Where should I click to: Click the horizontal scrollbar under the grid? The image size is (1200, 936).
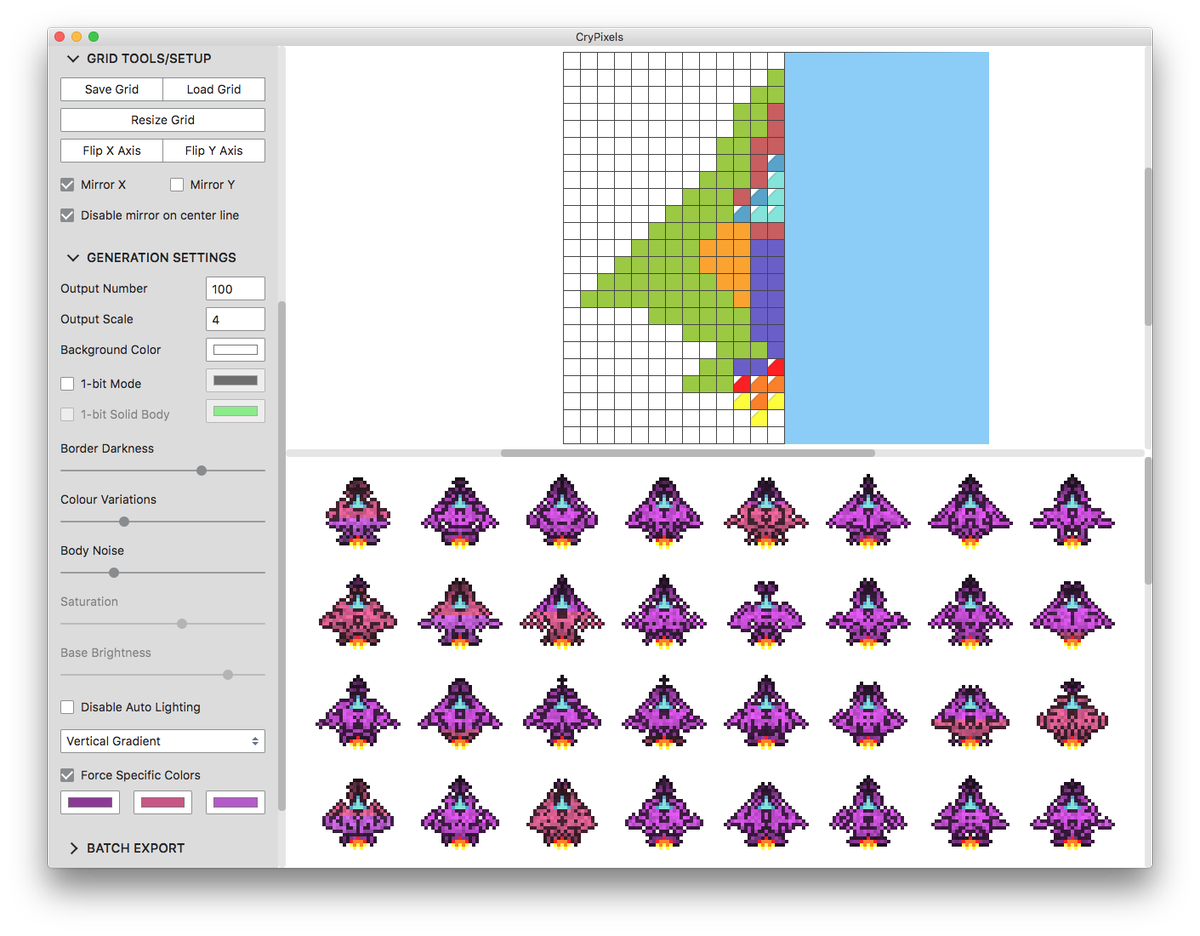pyautogui.click(x=688, y=453)
